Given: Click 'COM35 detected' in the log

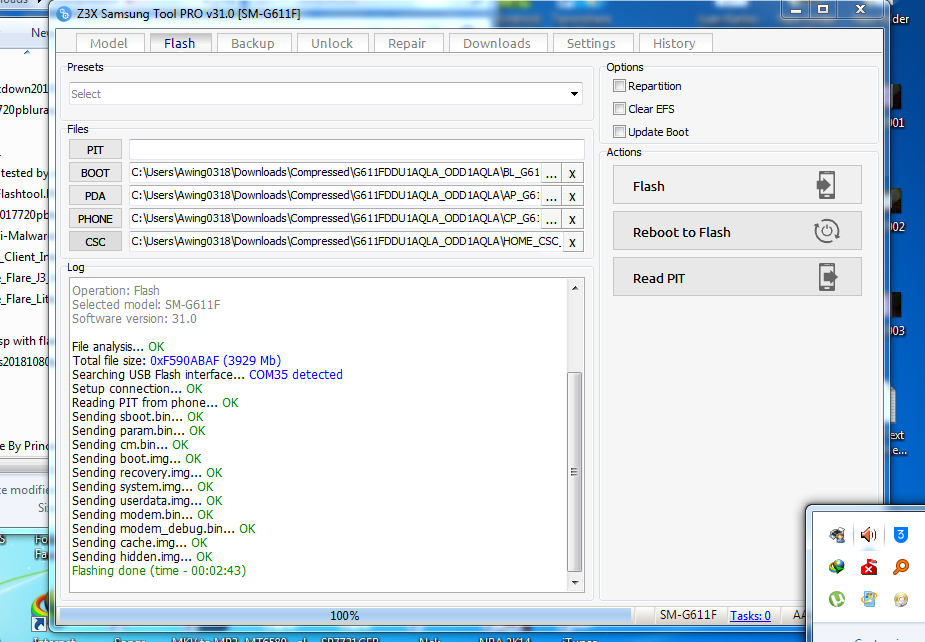Looking at the screenshot, I should pyautogui.click(x=296, y=375).
